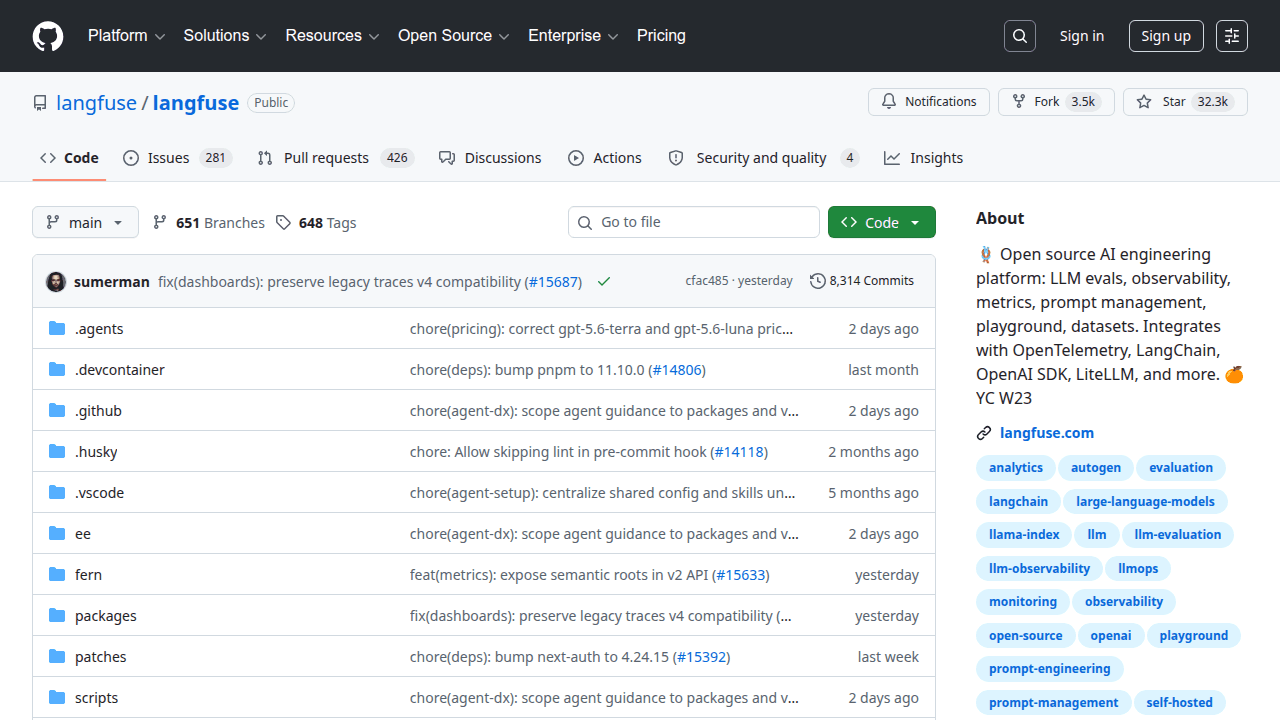
Task: Click the analytics topic tag
Action: click(1016, 468)
